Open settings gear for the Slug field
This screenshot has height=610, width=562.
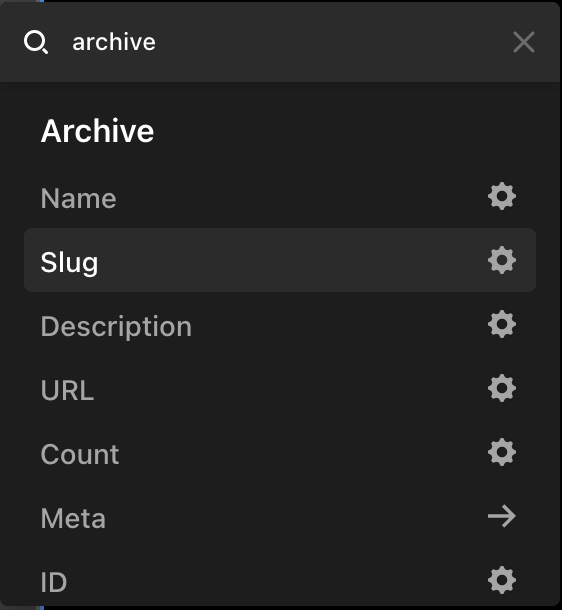pos(502,260)
